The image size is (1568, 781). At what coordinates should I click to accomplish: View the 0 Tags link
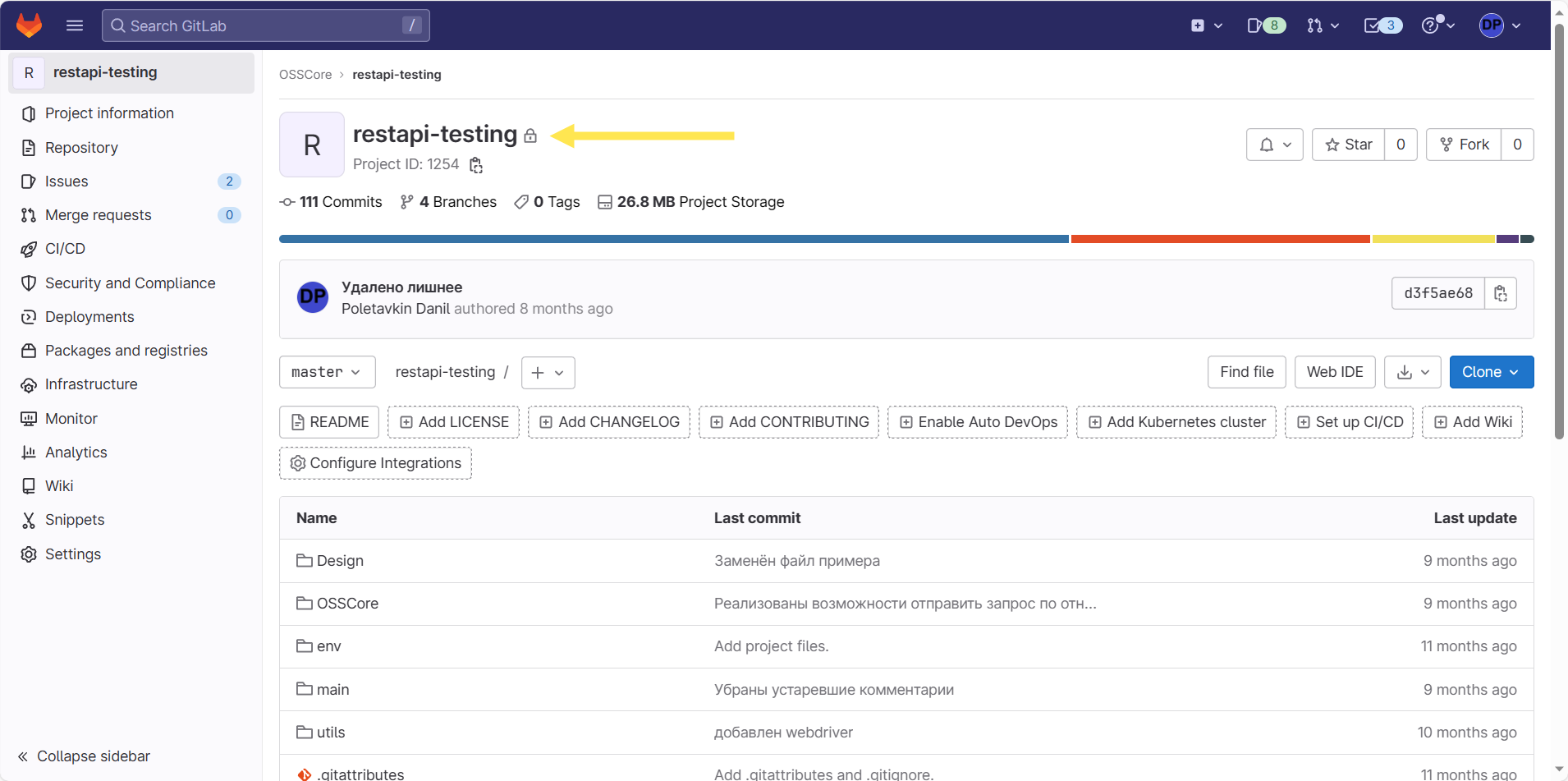(547, 202)
